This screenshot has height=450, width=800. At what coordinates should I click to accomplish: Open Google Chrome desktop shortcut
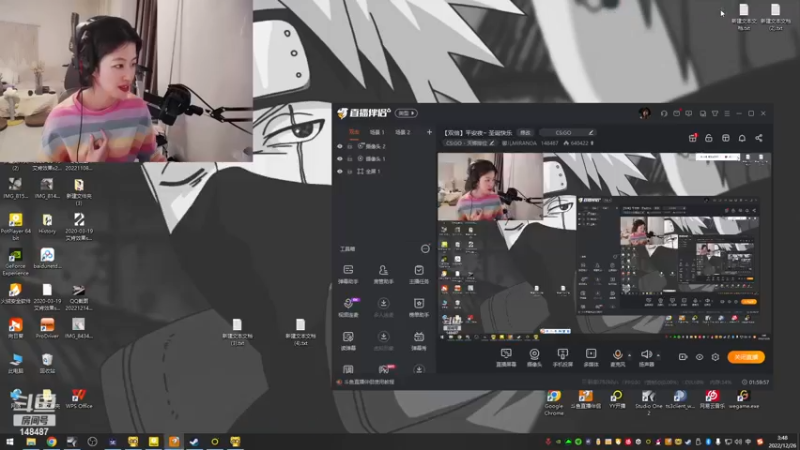(x=554, y=403)
